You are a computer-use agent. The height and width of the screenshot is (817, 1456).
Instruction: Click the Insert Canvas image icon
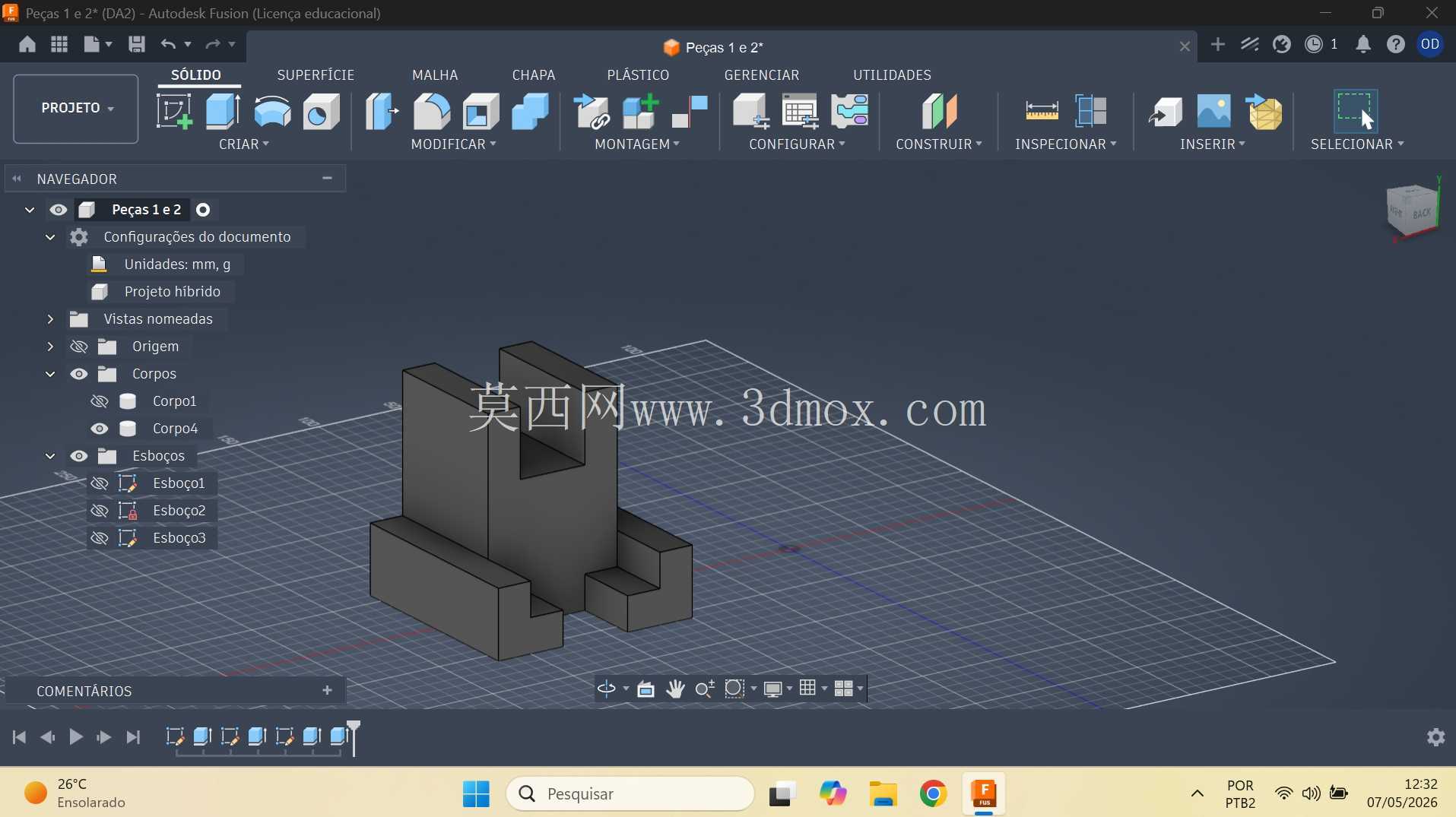[1213, 111]
